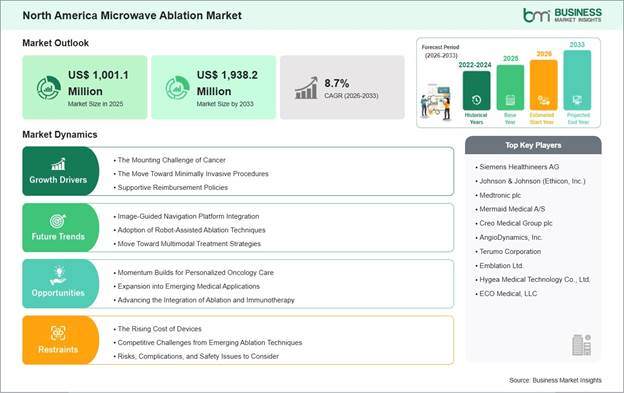Click Siemens Healthineers AG in the players list
Image resolution: width=624 pixels, height=393 pixels.
[x=519, y=167]
